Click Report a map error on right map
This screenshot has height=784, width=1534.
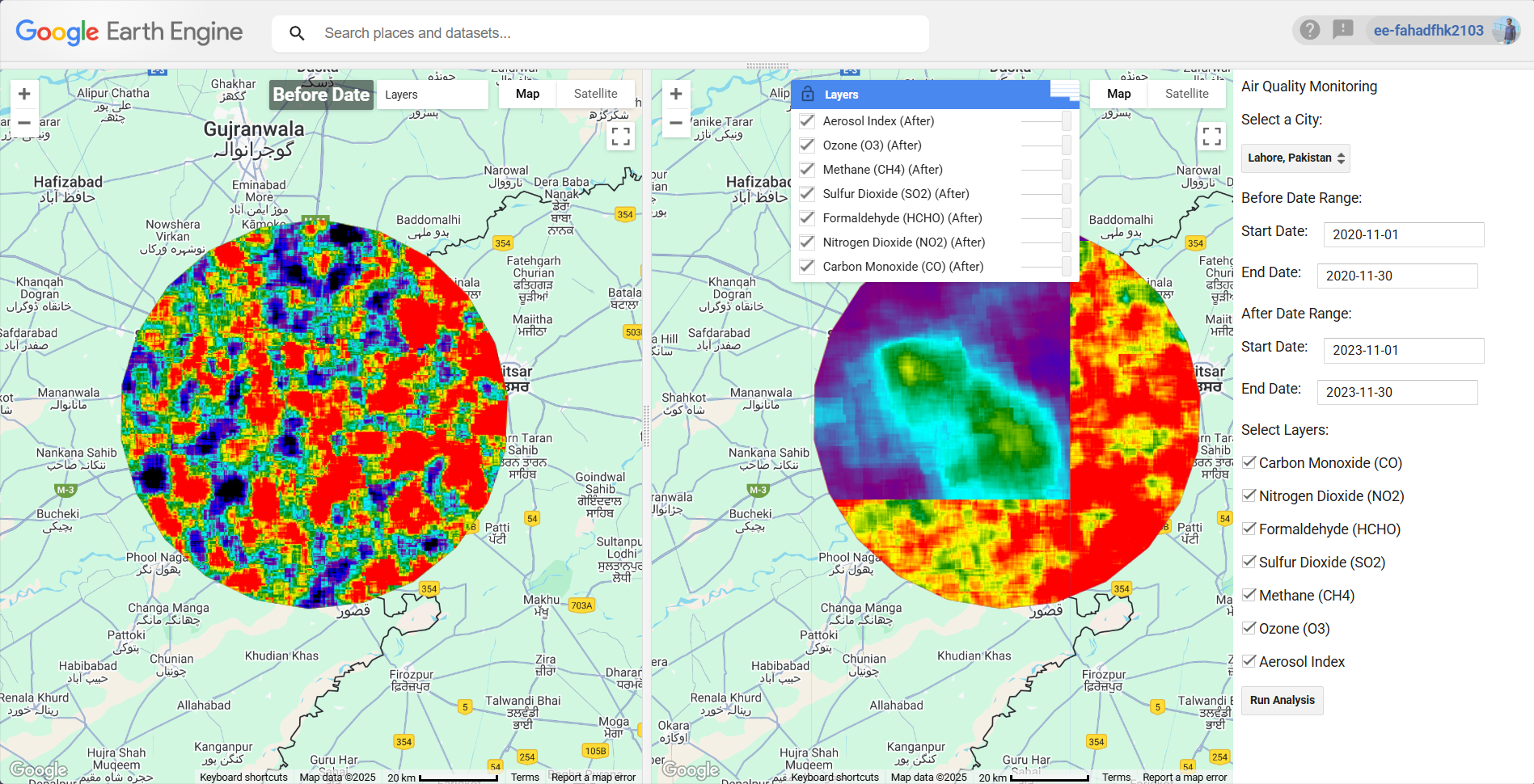[1185, 777]
